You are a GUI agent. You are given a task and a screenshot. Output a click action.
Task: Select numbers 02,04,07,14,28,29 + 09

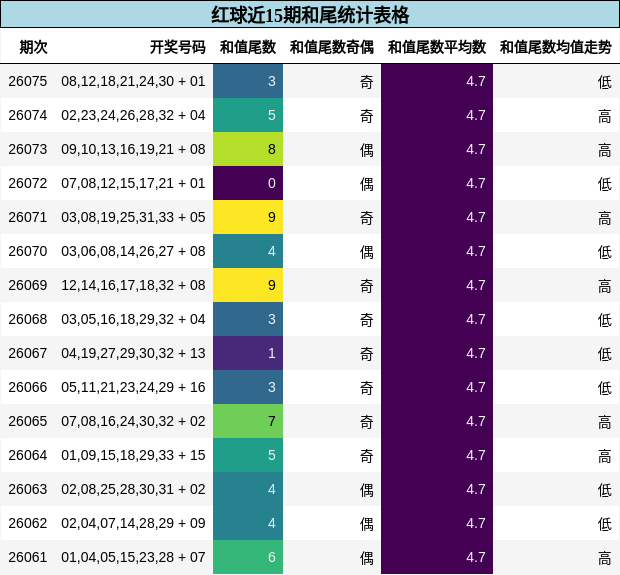tap(133, 523)
